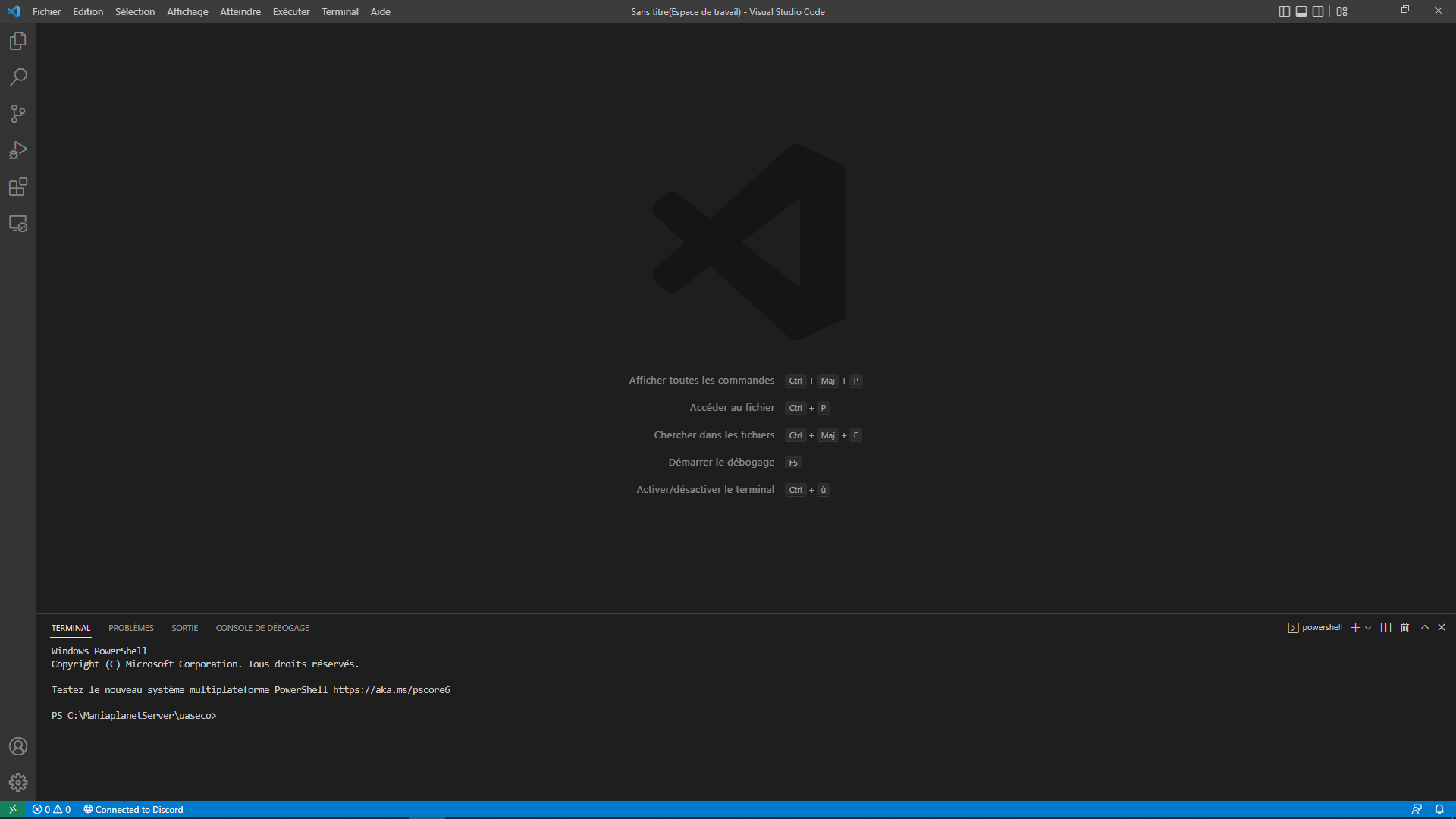Maximize the terminal panel with chevron
The width and height of the screenshot is (1456, 819).
[x=1424, y=627]
